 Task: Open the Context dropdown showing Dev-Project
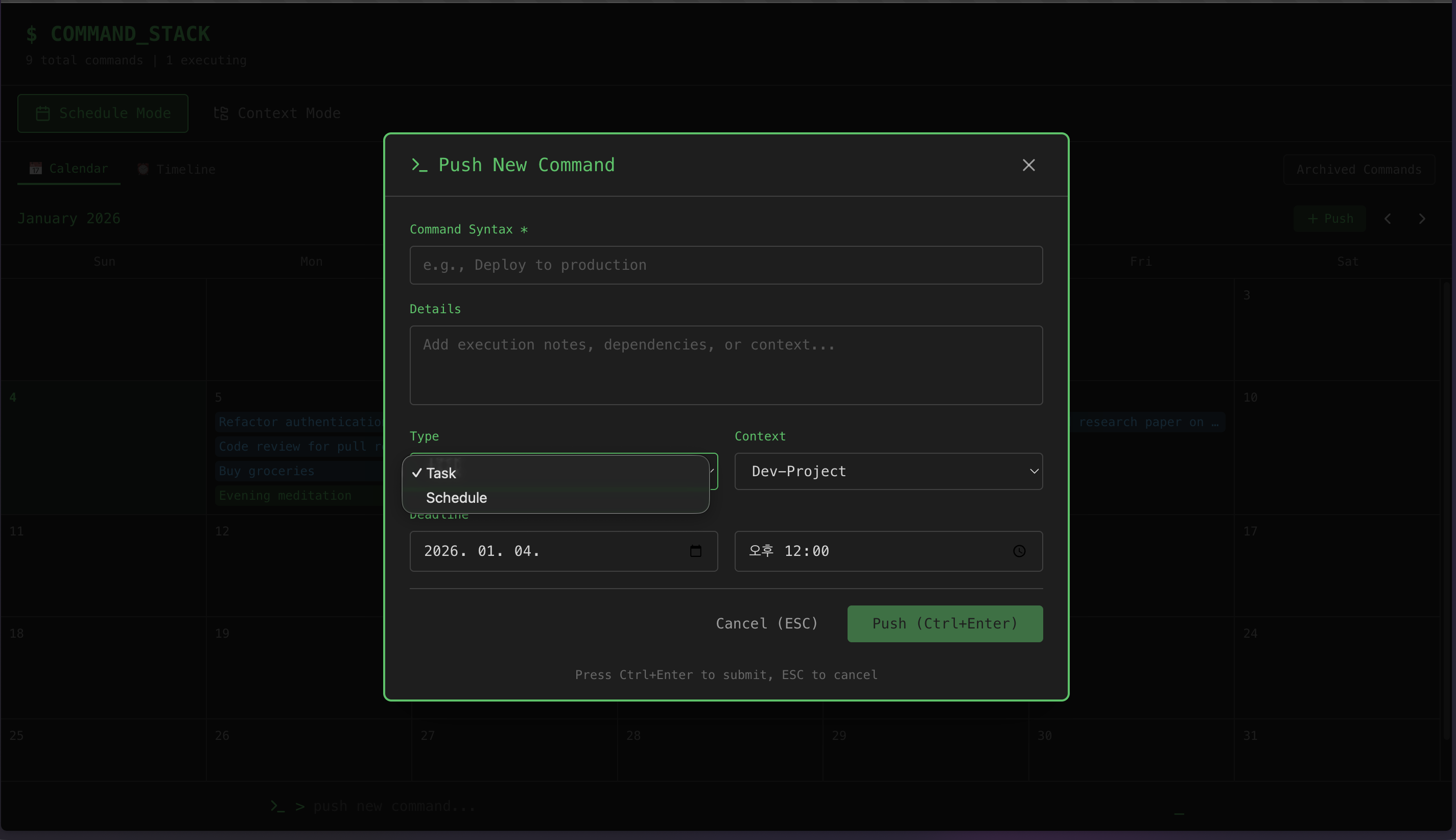pyautogui.click(x=888, y=471)
